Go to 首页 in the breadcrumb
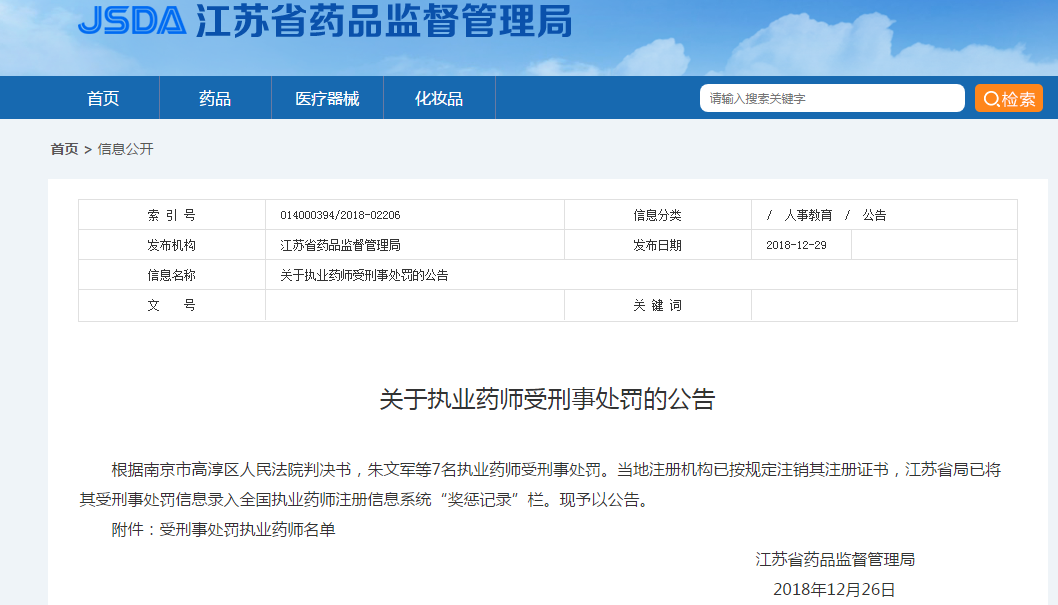This screenshot has width=1058, height=605. coord(65,149)
